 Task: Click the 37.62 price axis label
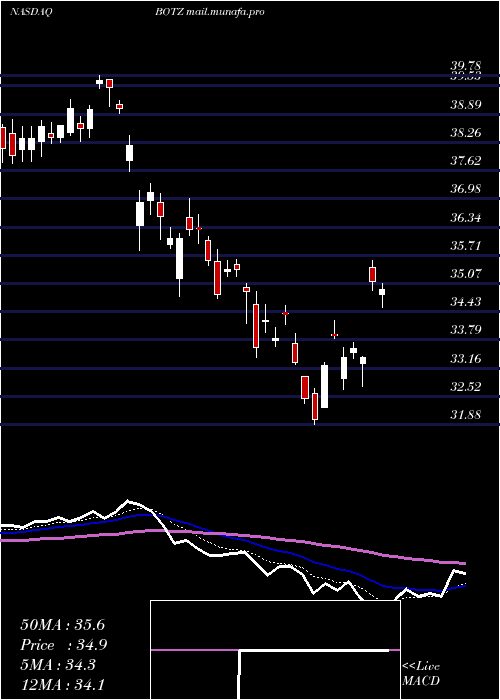coord(466,161)
